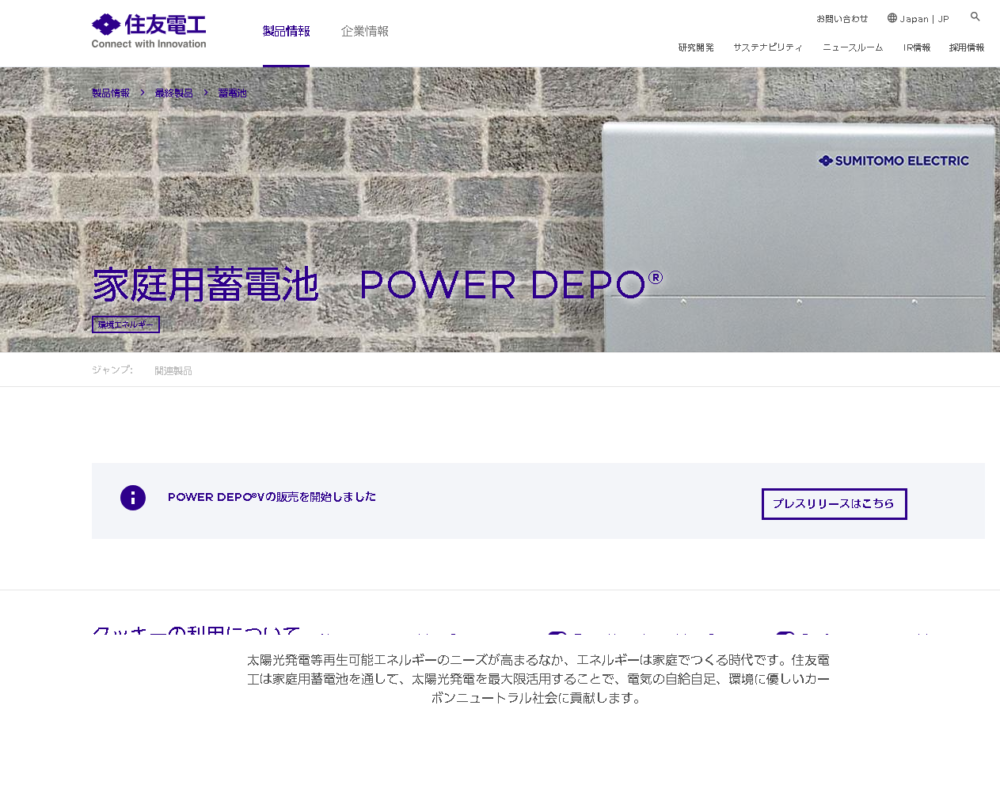
Task: Click the POWER DEPO®Vの販売を開始しました notice text
Action: click(272, 497)
